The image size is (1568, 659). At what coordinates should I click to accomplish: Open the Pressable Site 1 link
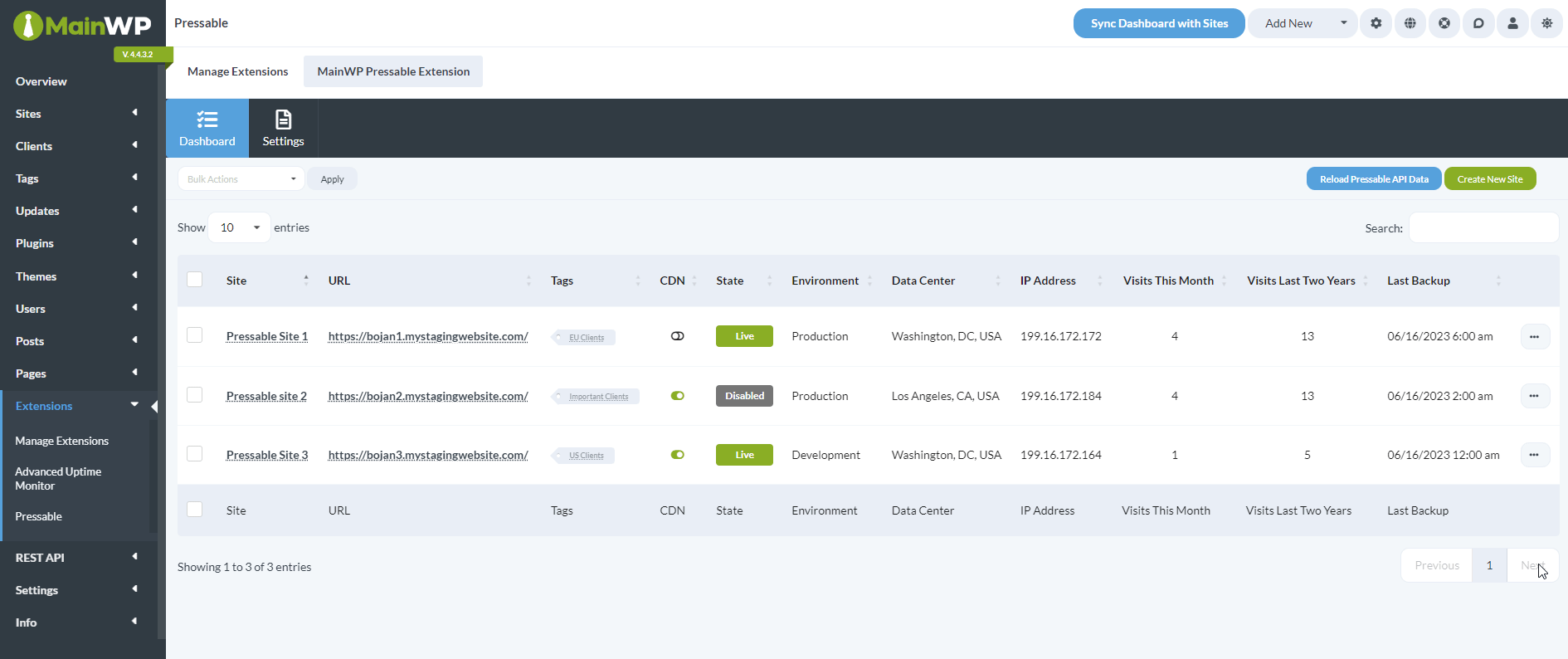click(267, 336)
